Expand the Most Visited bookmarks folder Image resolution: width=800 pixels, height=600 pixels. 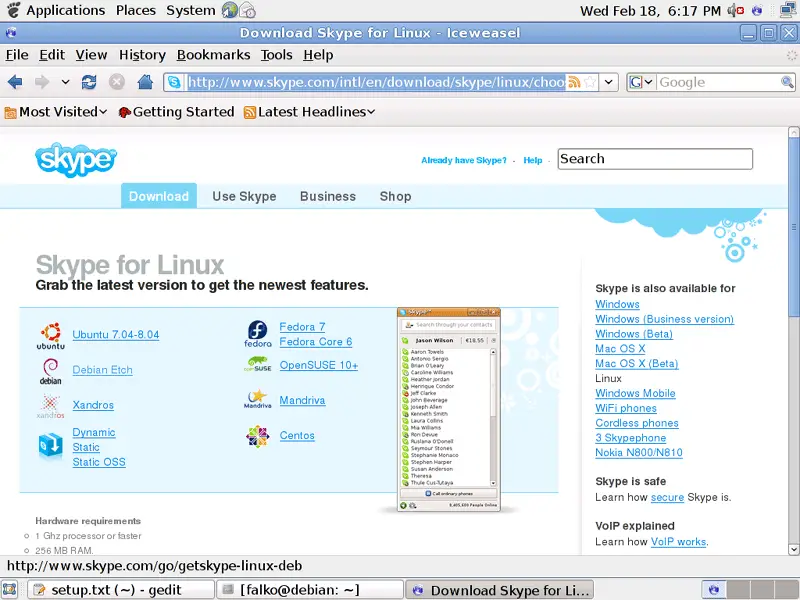[56, 112]
